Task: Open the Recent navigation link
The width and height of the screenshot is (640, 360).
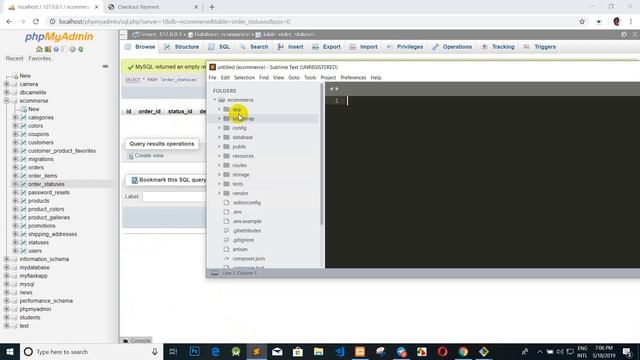Action: [x=14, y=58]
